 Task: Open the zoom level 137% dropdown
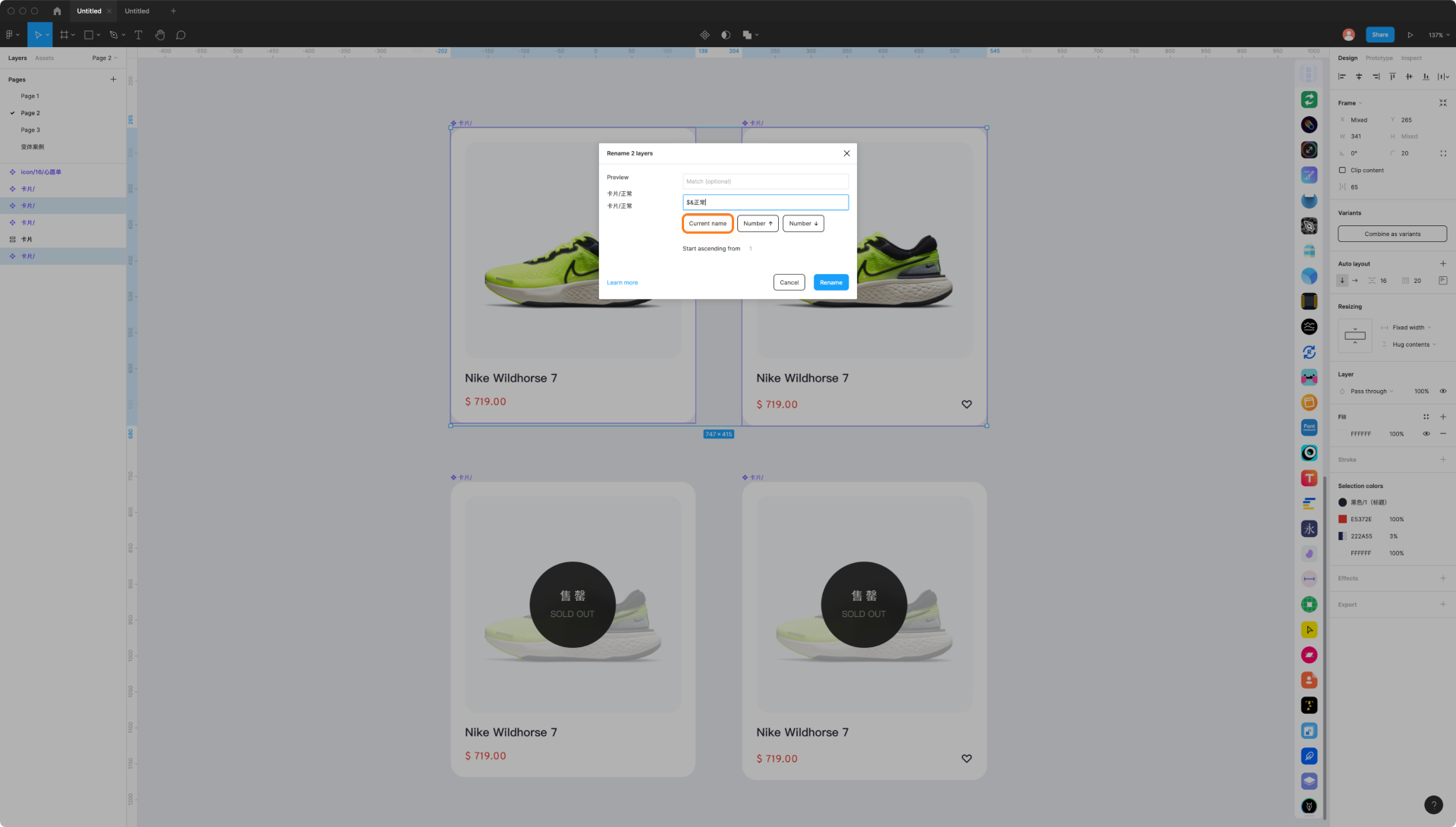pos(1439,35)
